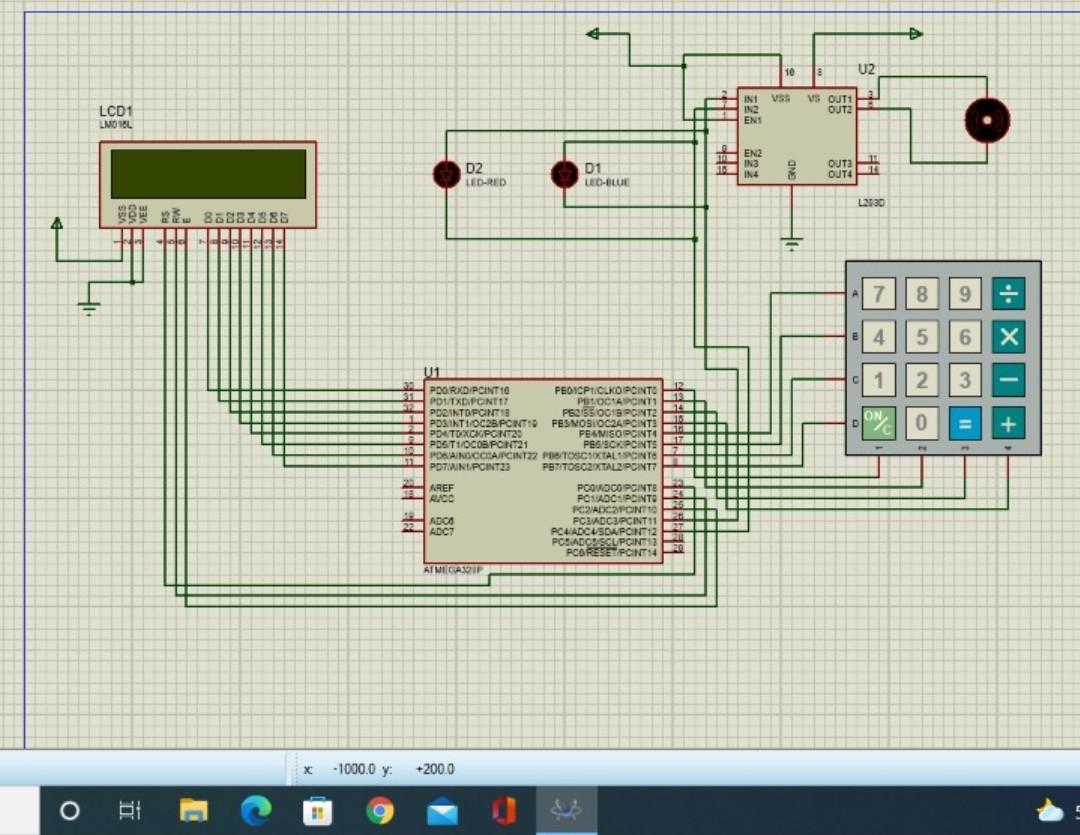Image resolution: width=1080 pixels, height=835 pixels.
Task: Click the OneDrive icon in the system tray
Action: 1050,810
